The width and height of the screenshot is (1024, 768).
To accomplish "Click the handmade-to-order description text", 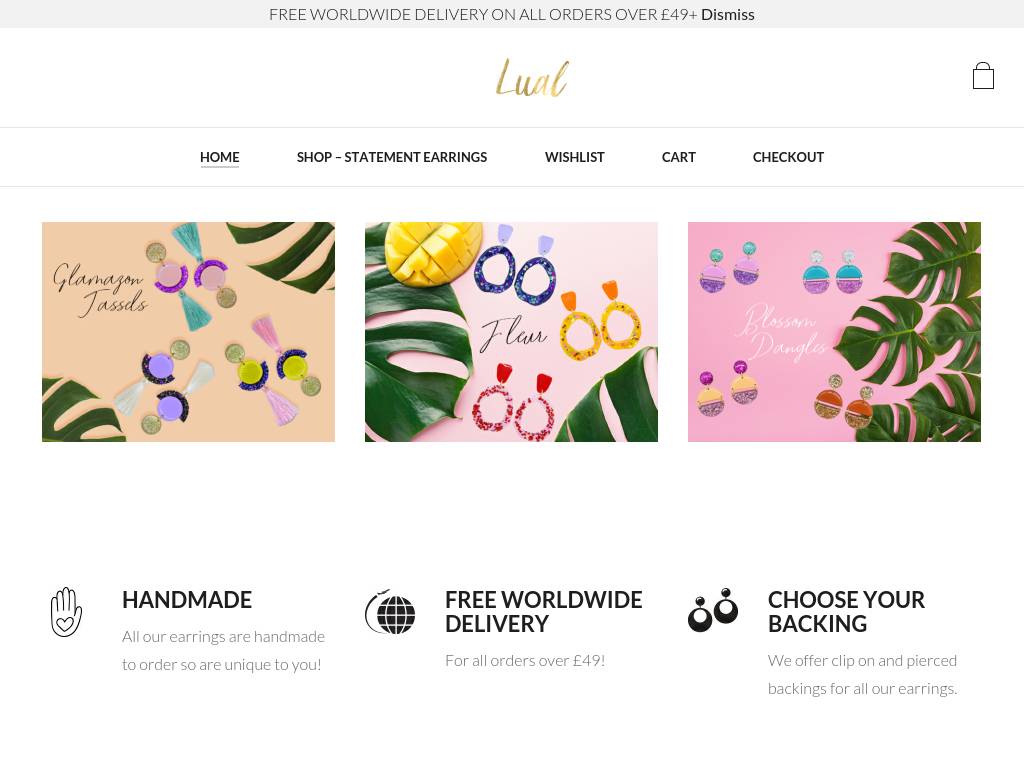I will pos(223,650).
